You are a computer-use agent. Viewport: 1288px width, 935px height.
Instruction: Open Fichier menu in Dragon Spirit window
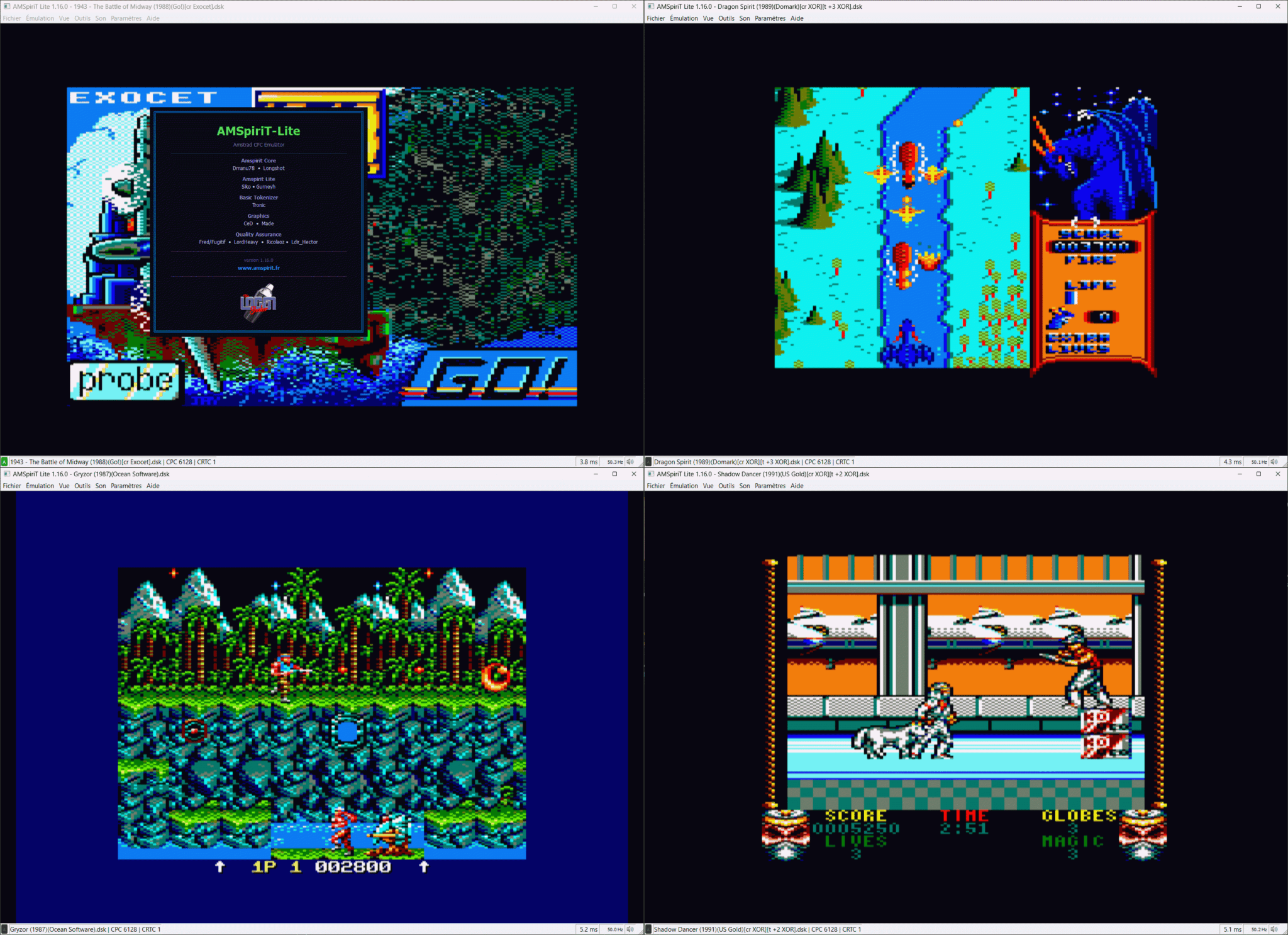(x=655, y=18)
